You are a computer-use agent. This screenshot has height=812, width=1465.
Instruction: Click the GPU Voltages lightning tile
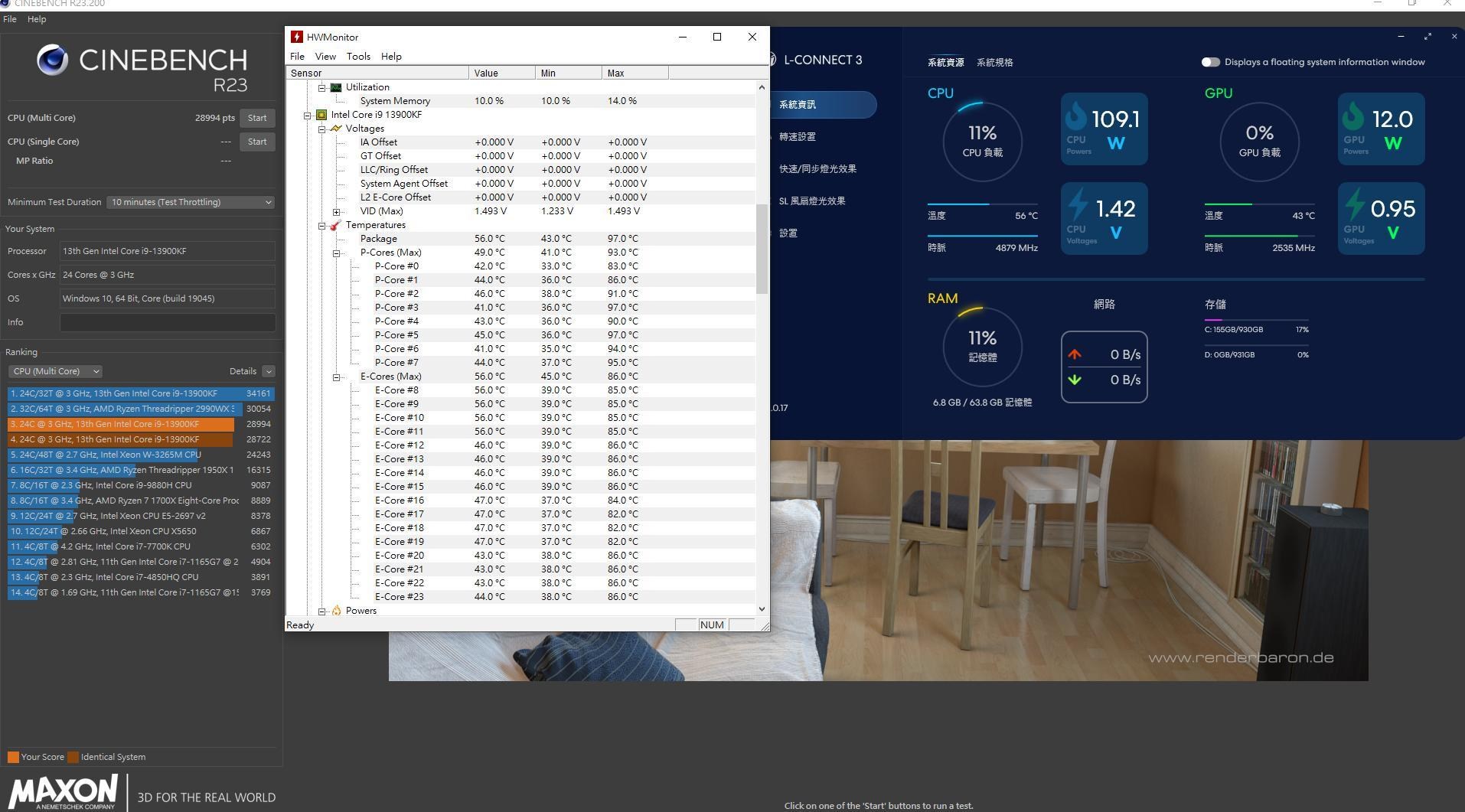[1381, 218]
